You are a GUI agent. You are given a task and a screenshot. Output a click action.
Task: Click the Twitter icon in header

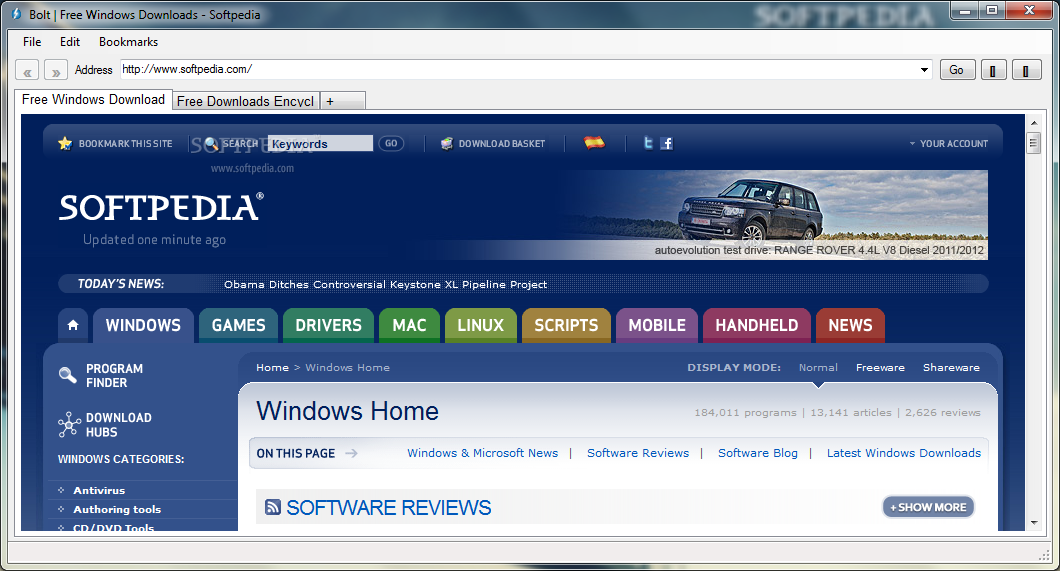click(x=648, y=143)
